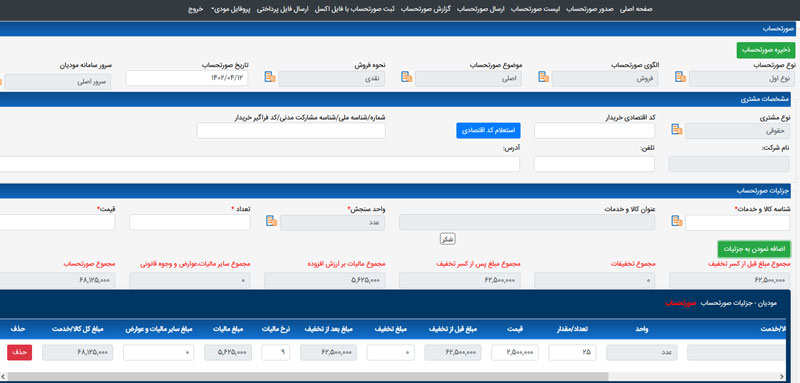Click شناسه کالا و خدمات input

[737, 223]
